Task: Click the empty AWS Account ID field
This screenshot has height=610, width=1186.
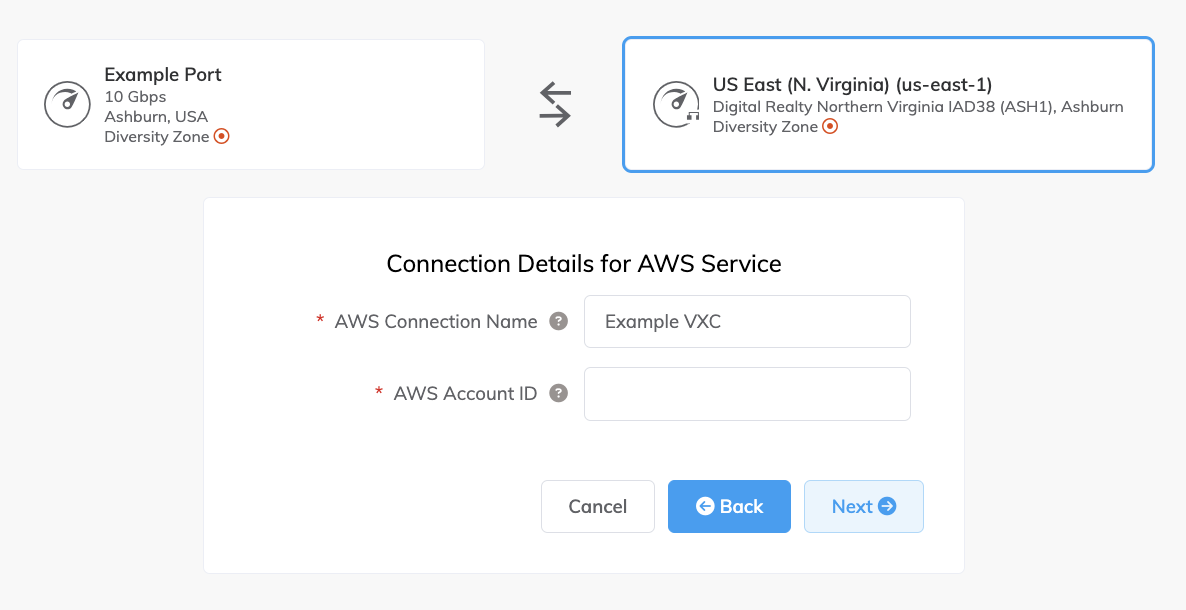Action: [747, 393]
